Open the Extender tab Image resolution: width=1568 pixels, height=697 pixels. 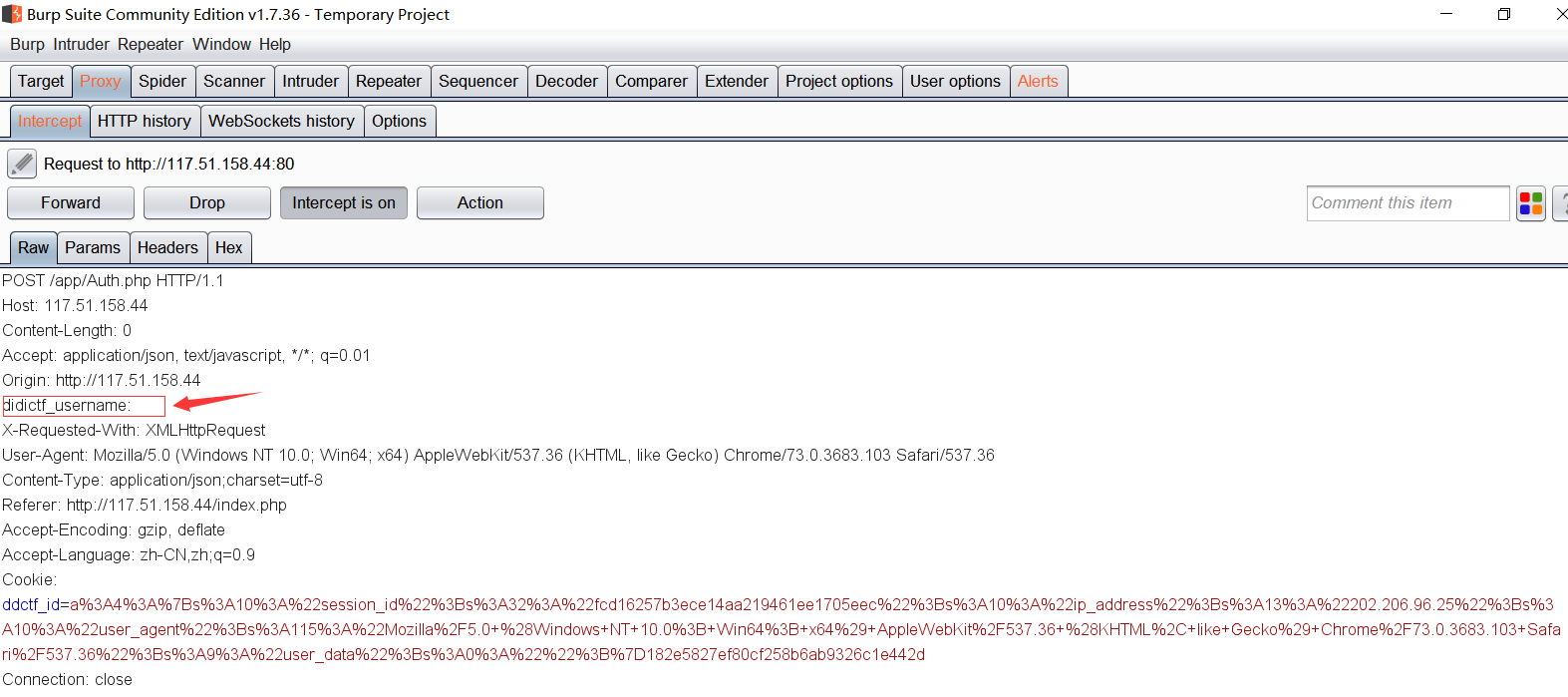737,82
